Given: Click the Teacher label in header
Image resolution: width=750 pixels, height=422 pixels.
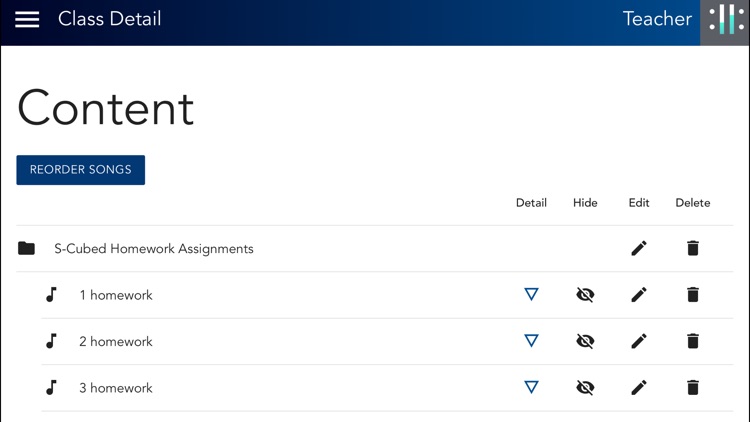Looking at the screenshot, I should [657, 19].
